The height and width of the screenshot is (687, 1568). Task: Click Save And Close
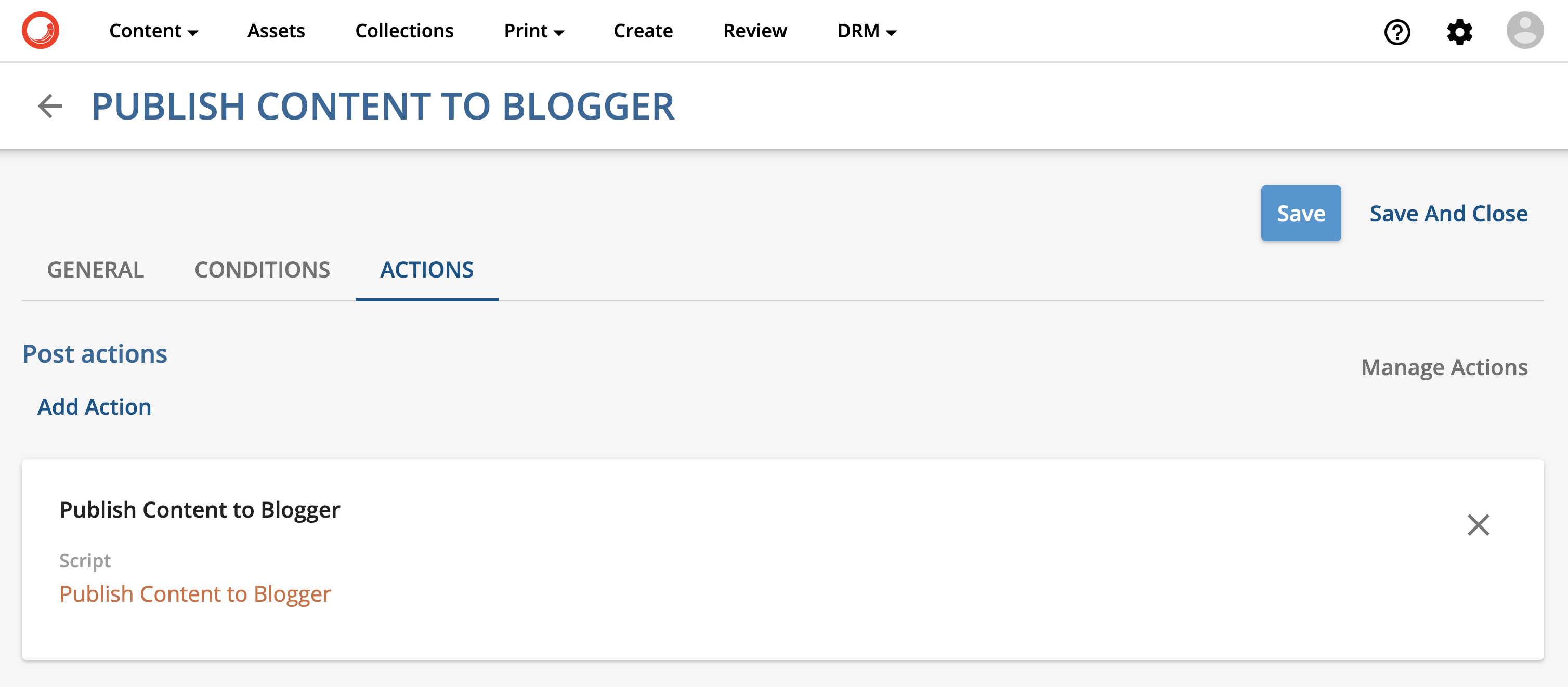click(1448, 214)
